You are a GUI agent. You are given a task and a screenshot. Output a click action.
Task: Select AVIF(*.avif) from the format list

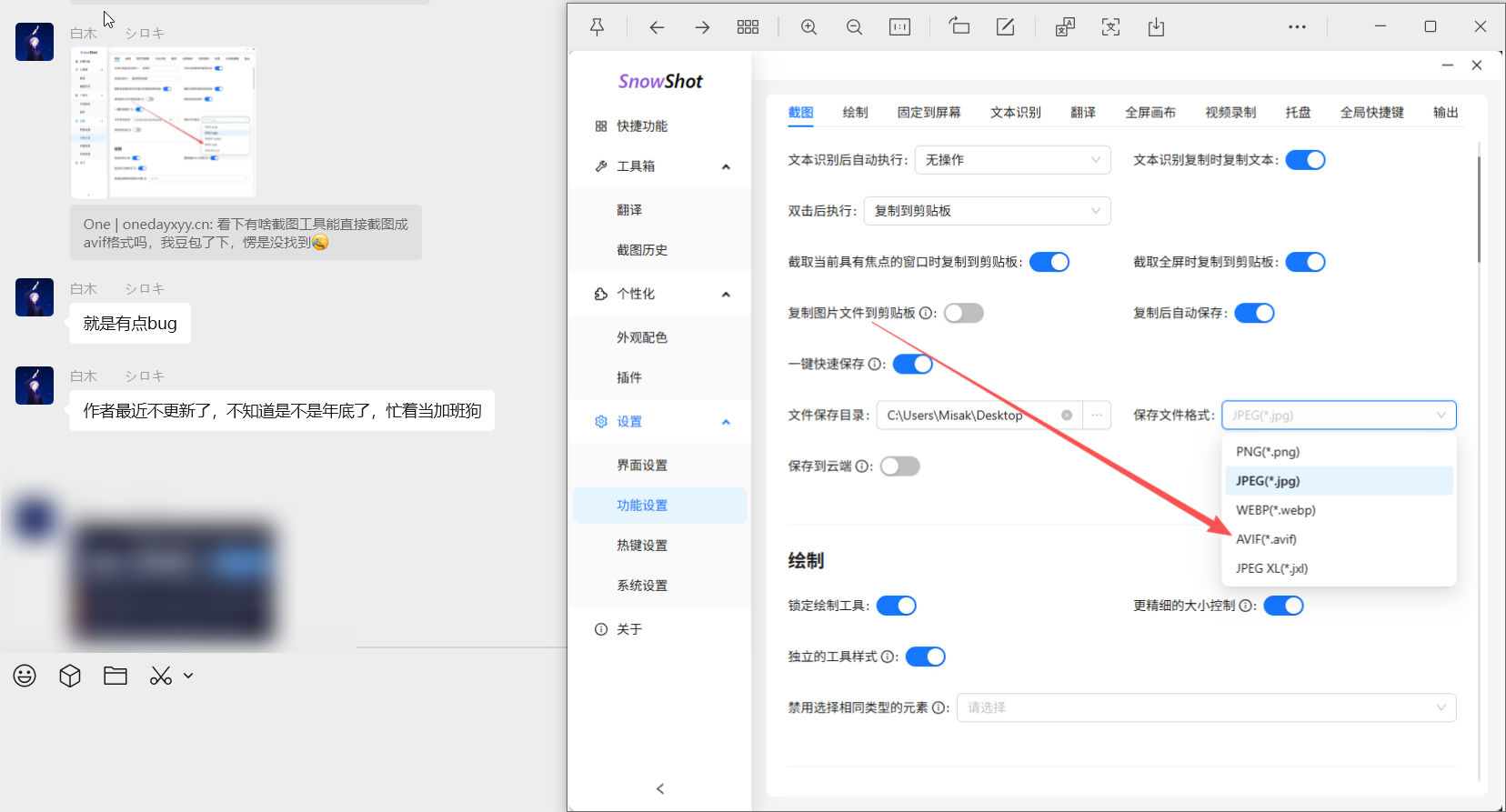point(1266,539)
